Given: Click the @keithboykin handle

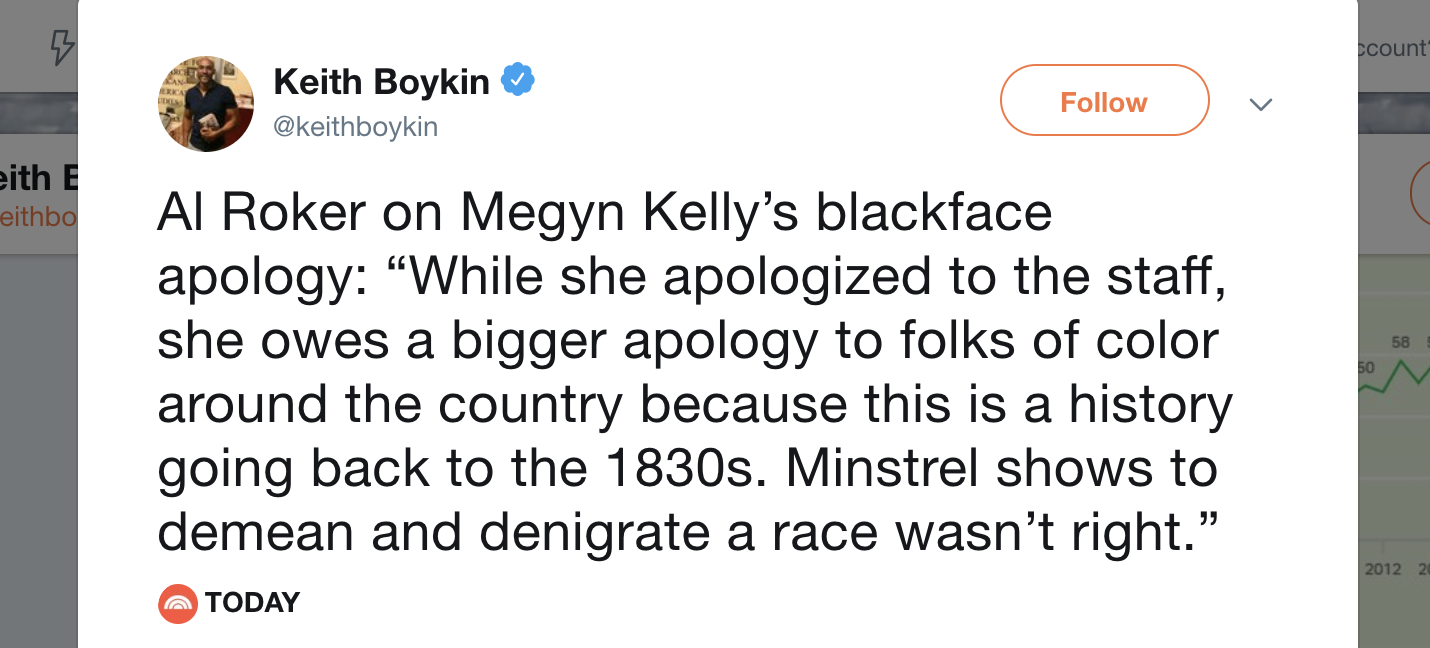Looking at the screenshot, I should click(355, 128).
